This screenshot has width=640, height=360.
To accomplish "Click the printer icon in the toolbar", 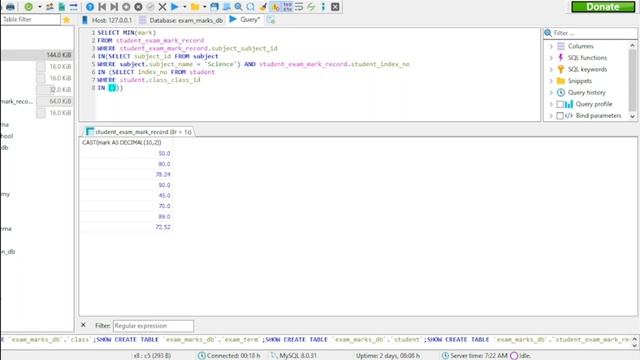I will 10,7.
